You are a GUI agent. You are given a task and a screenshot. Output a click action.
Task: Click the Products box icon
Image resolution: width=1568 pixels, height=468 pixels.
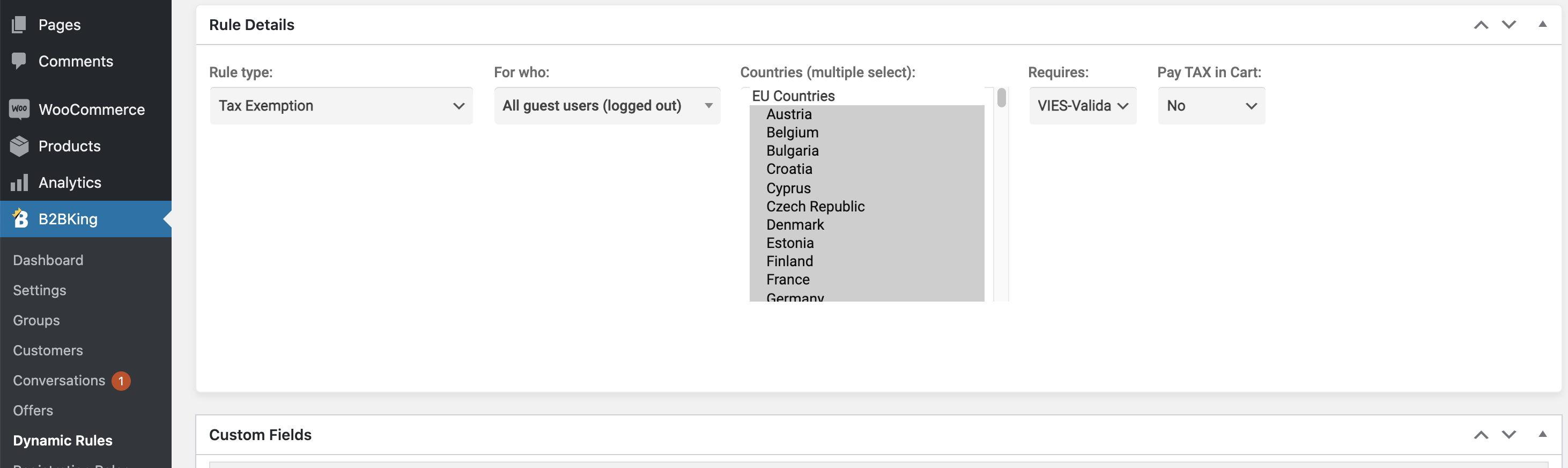click(x=19, y=145)
